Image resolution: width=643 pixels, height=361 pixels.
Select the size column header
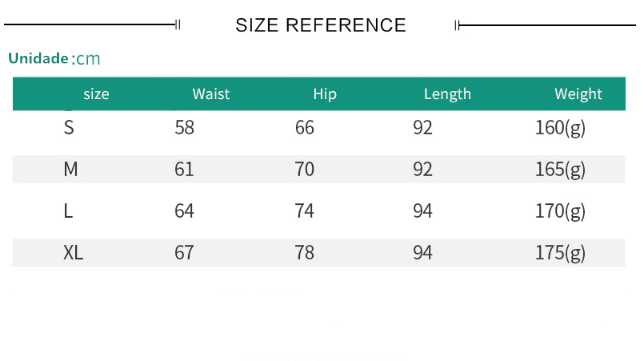click(x=96, y=94)
